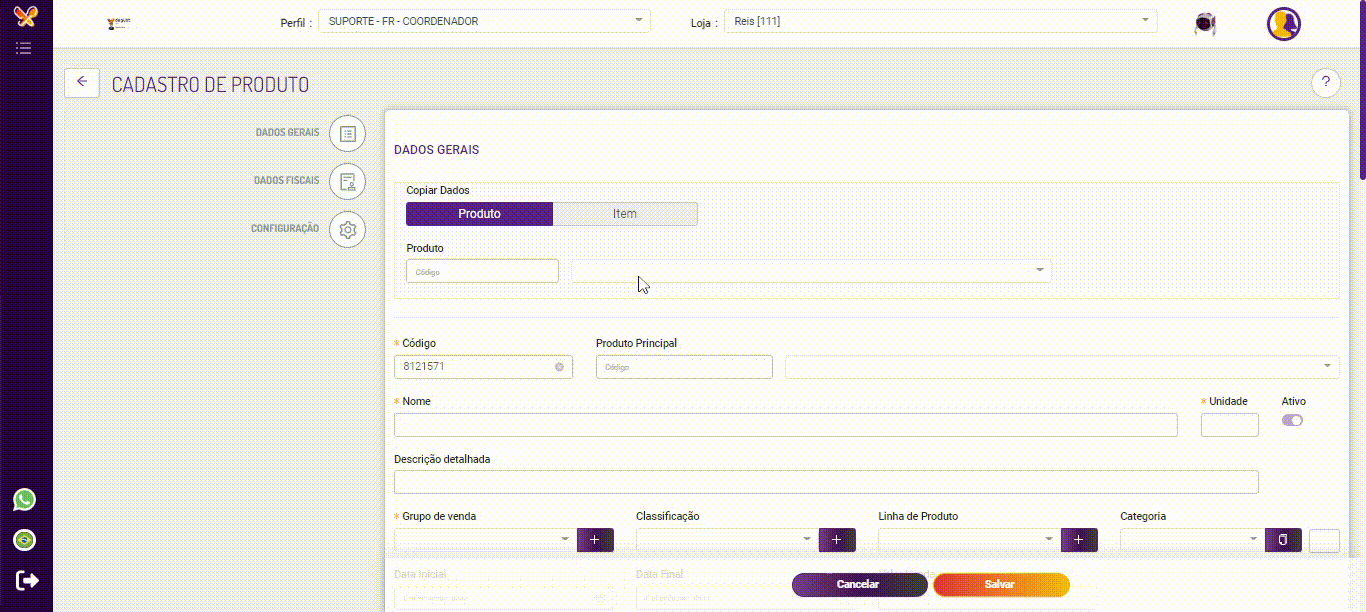Open the Dados Gerais section icon
Screen dimensions: 1366x612
click(347, 133)
